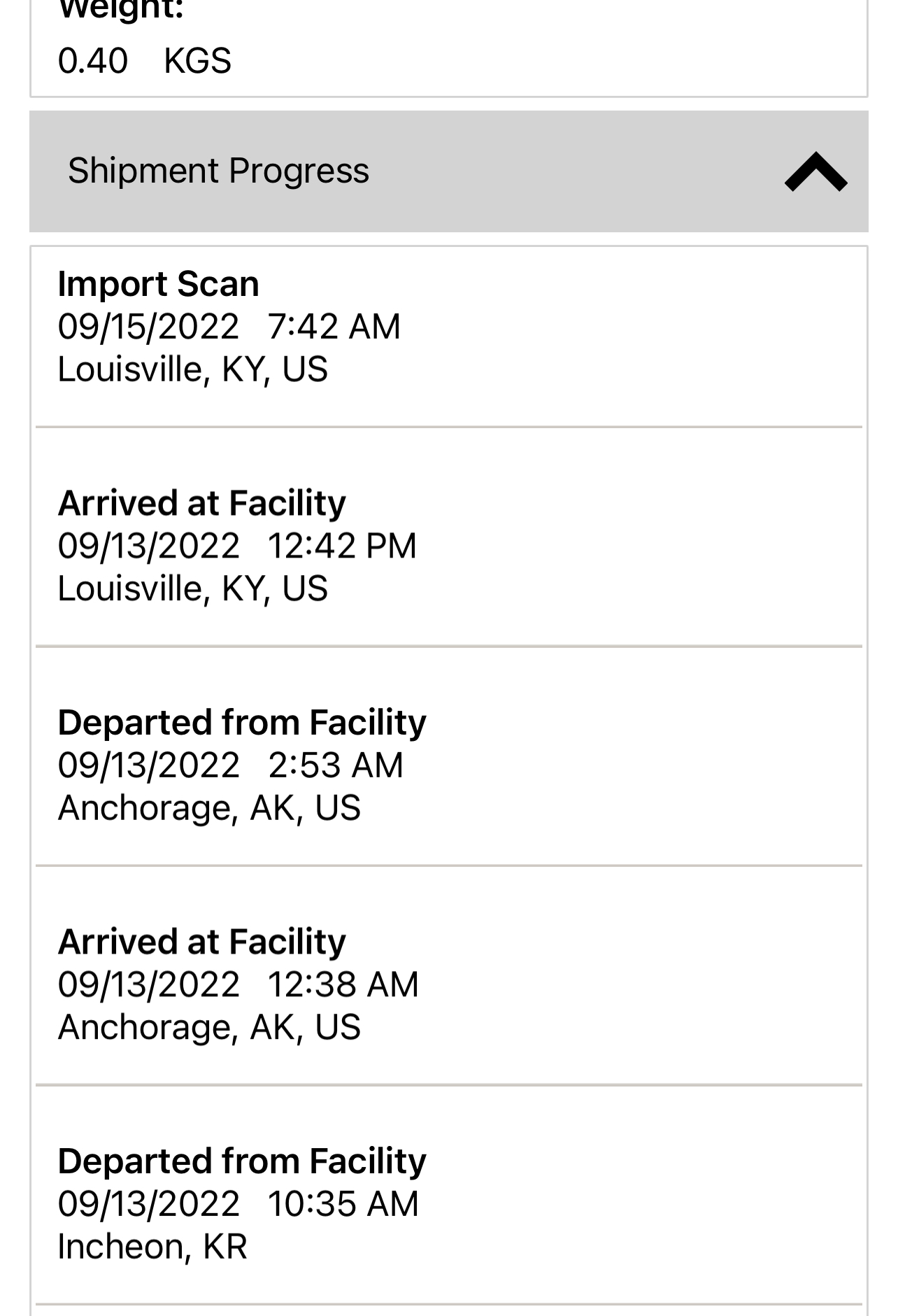Tap Arrived at Facility for Louisville entry
The width and height of the screenshot is (898, 1316).
(201, 503)
